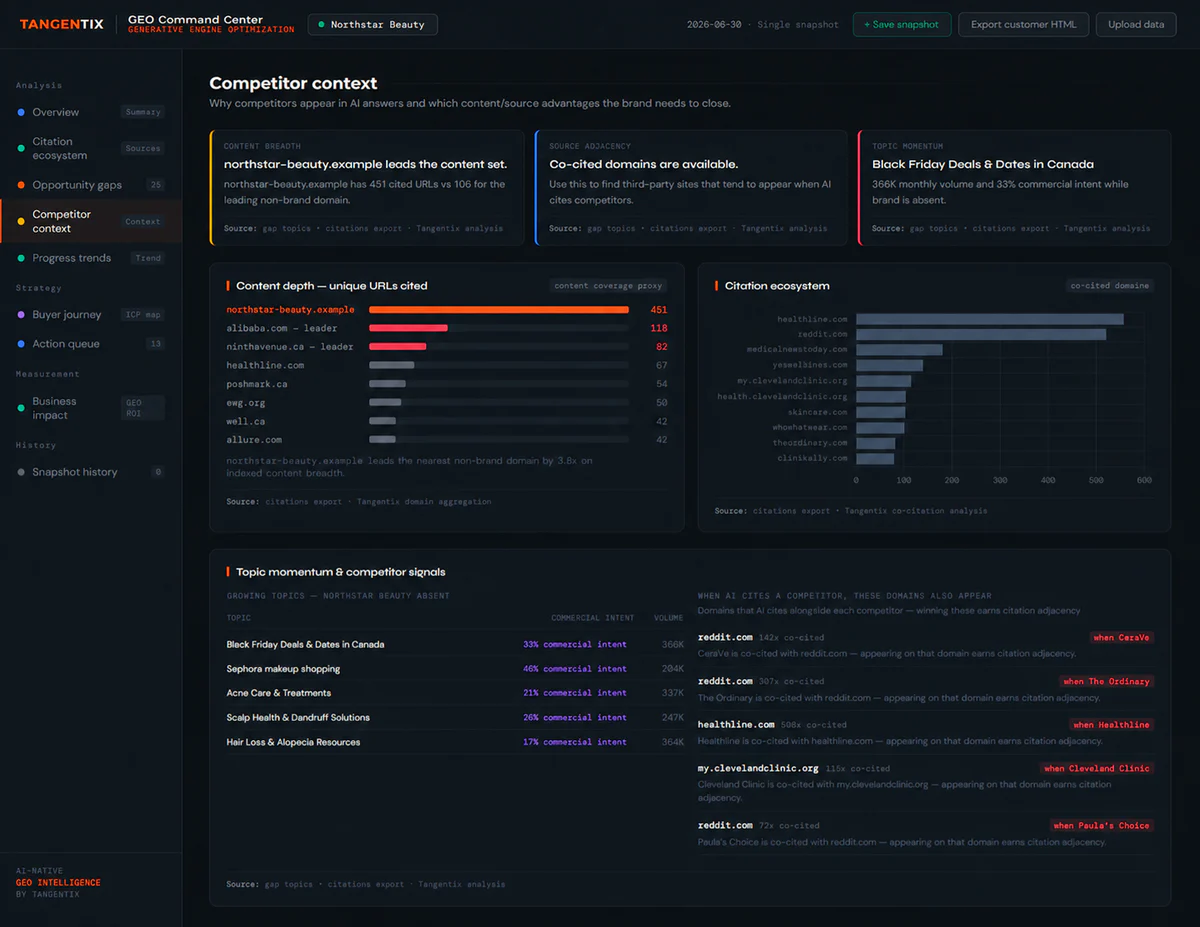Click ewg.org row label
This screenshot has height=927, width=1200.
tap(245, 402)
